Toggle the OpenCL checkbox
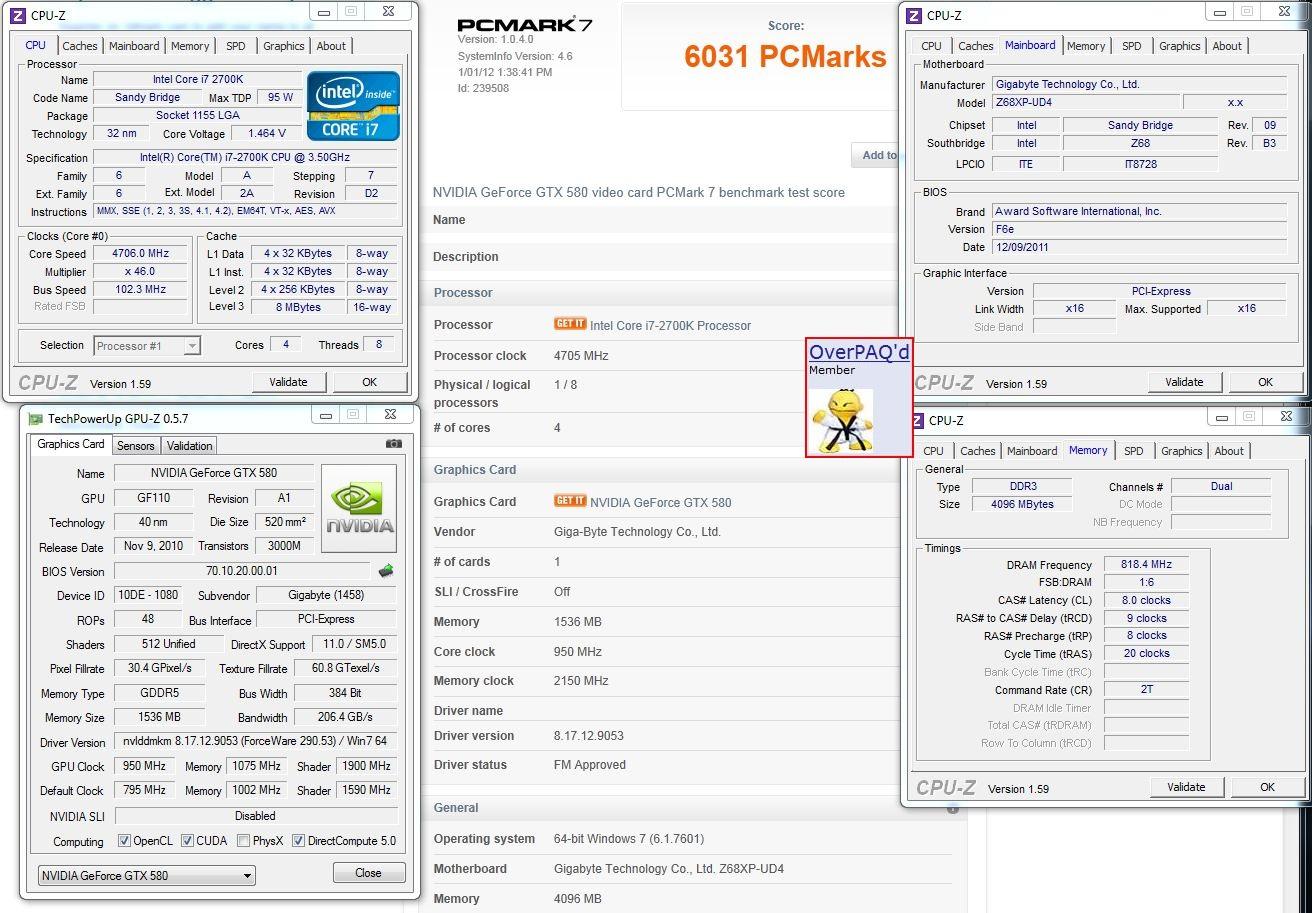The image size is (1312, 913). pyautogui.click(x=125, y=841)
